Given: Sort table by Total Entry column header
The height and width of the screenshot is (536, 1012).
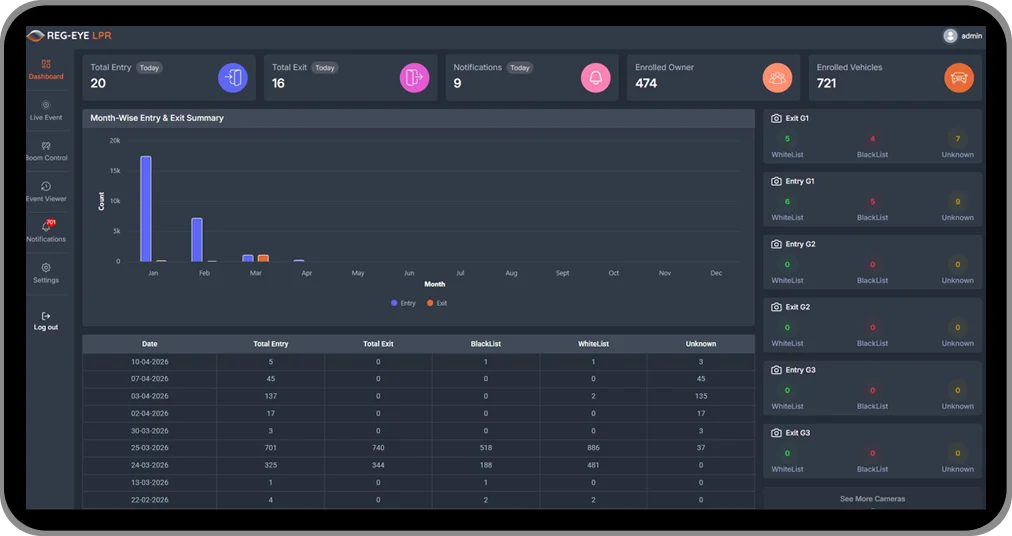Looking at the screenshot, I should point(270,344).
